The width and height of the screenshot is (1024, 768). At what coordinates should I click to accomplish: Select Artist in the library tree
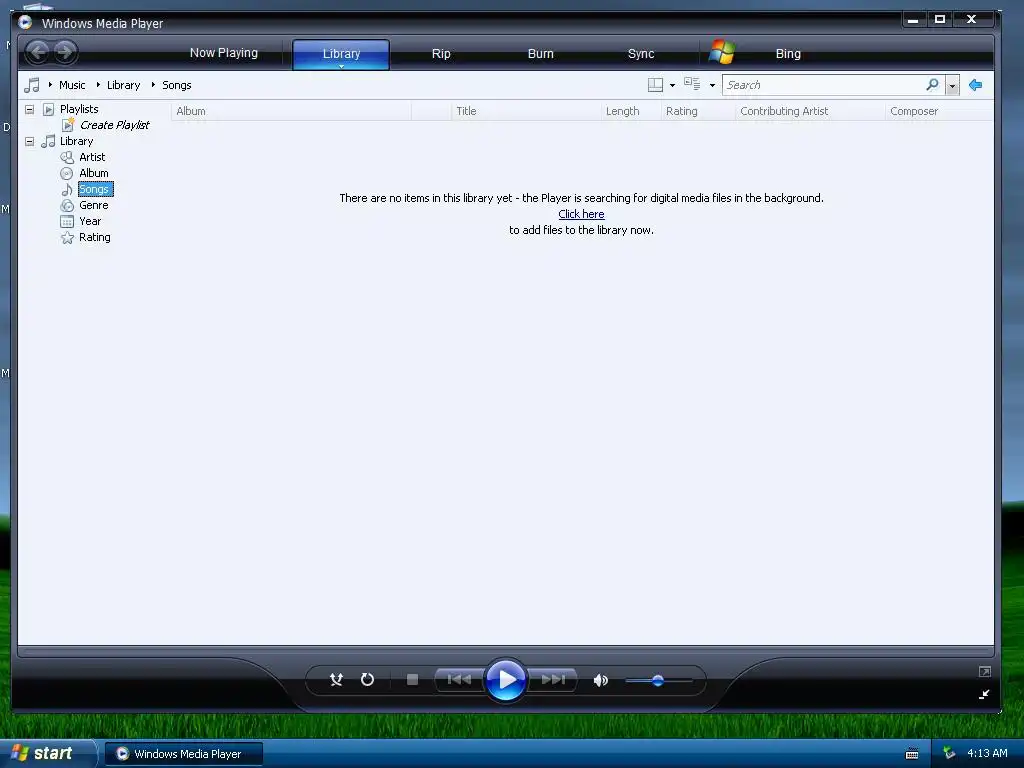pos(92,157)
